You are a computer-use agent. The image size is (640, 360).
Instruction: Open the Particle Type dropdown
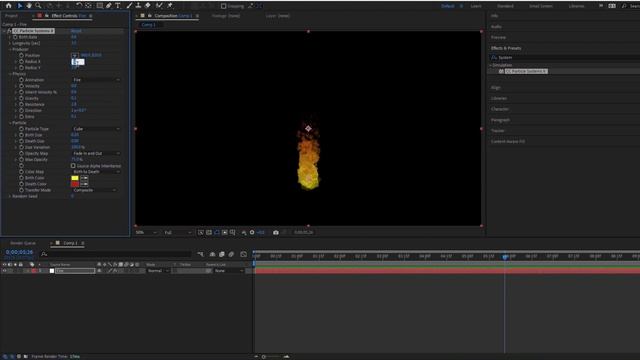tap(96, 129)
